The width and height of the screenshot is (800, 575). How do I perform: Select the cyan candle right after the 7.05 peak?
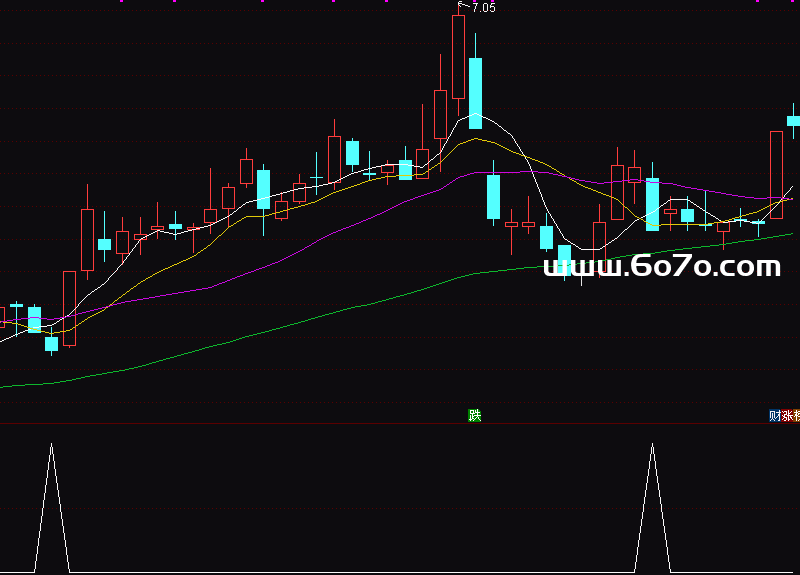(475, 93)
